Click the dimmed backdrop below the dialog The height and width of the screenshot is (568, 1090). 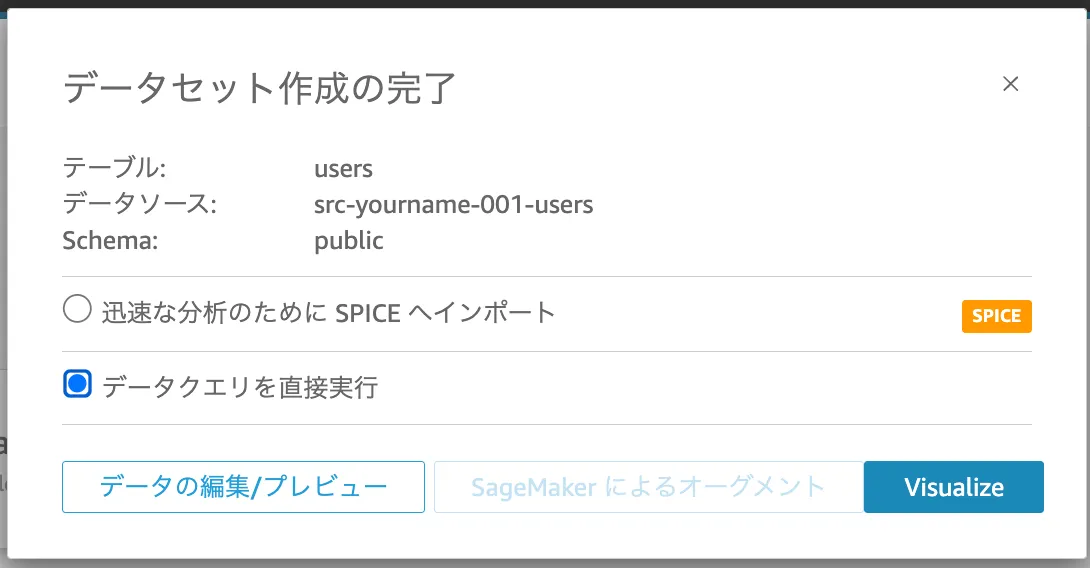545,563
